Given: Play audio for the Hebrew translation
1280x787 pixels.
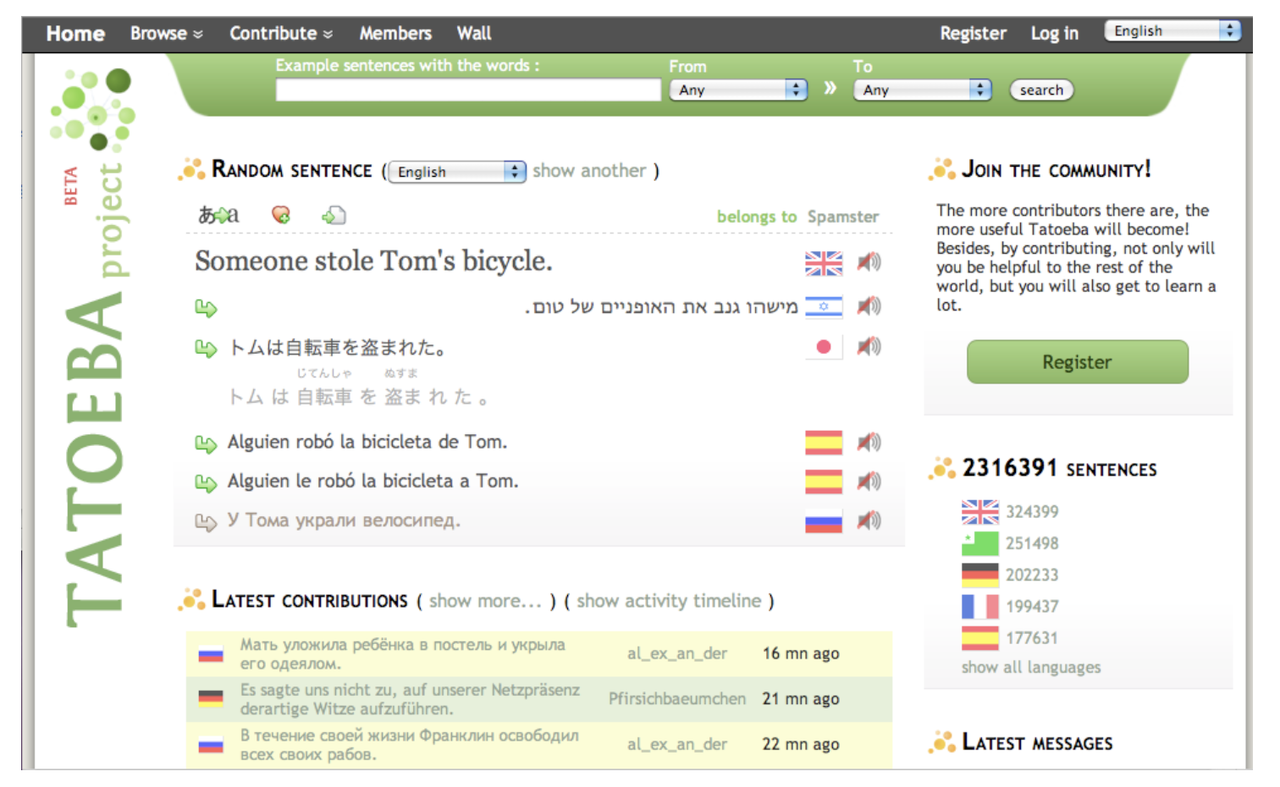Looking at the screenshot, I should pos(869,306).
